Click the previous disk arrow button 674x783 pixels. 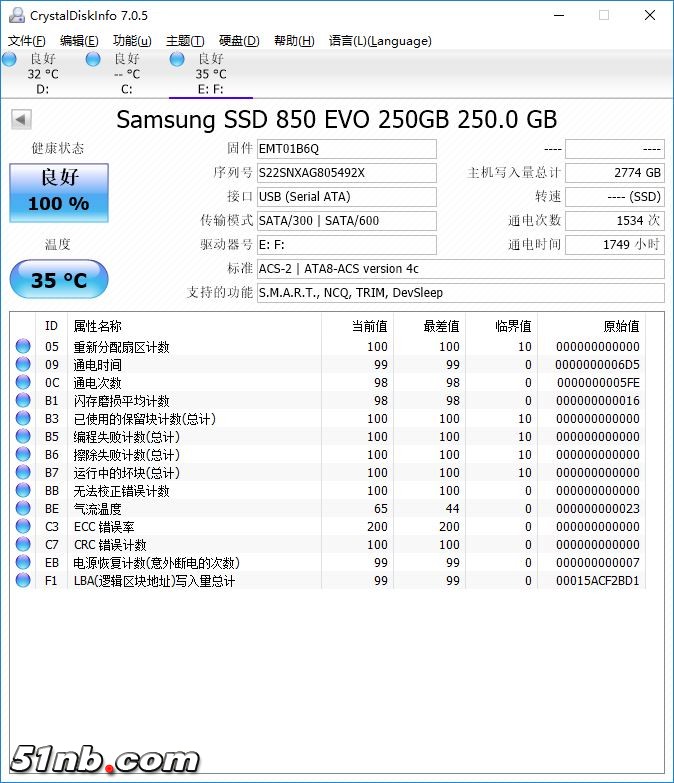coord(20,120)
